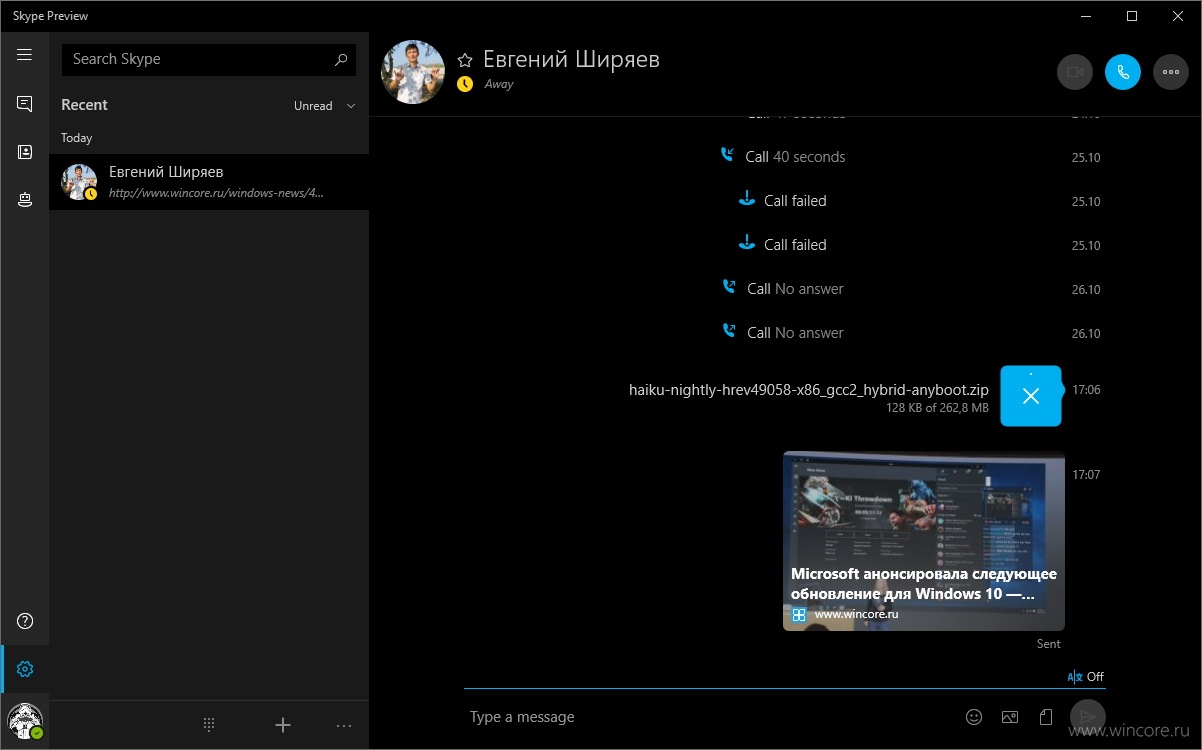The image size is (1202, 750).
Task: Toggle the translator Off switch
Action: coord(1086,677)
